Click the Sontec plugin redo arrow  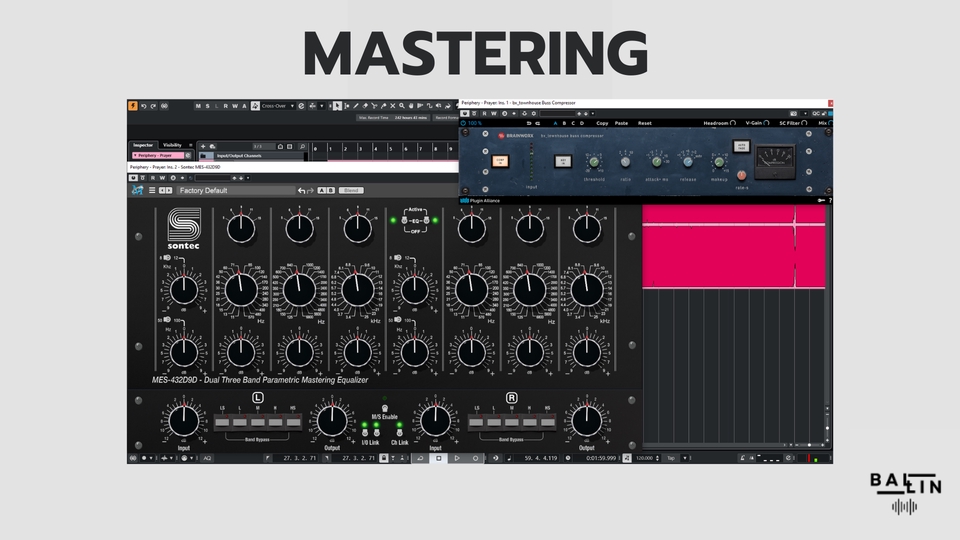(x=310, y=190)
